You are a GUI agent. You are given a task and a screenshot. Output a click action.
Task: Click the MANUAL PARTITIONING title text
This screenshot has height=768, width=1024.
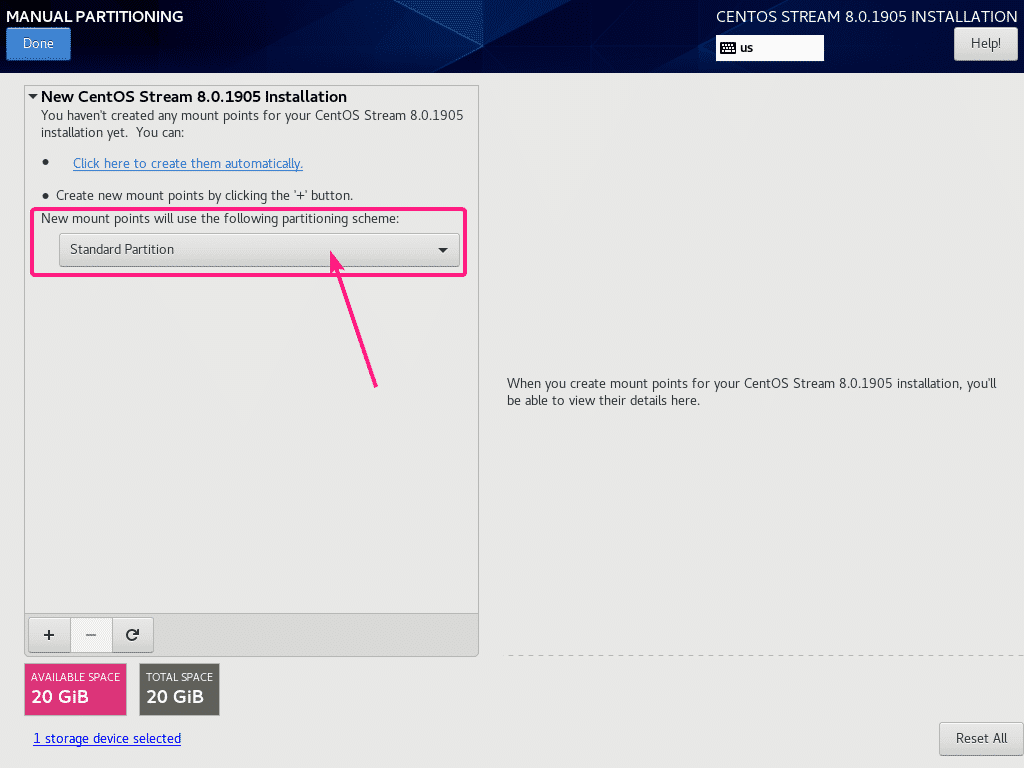95,16
